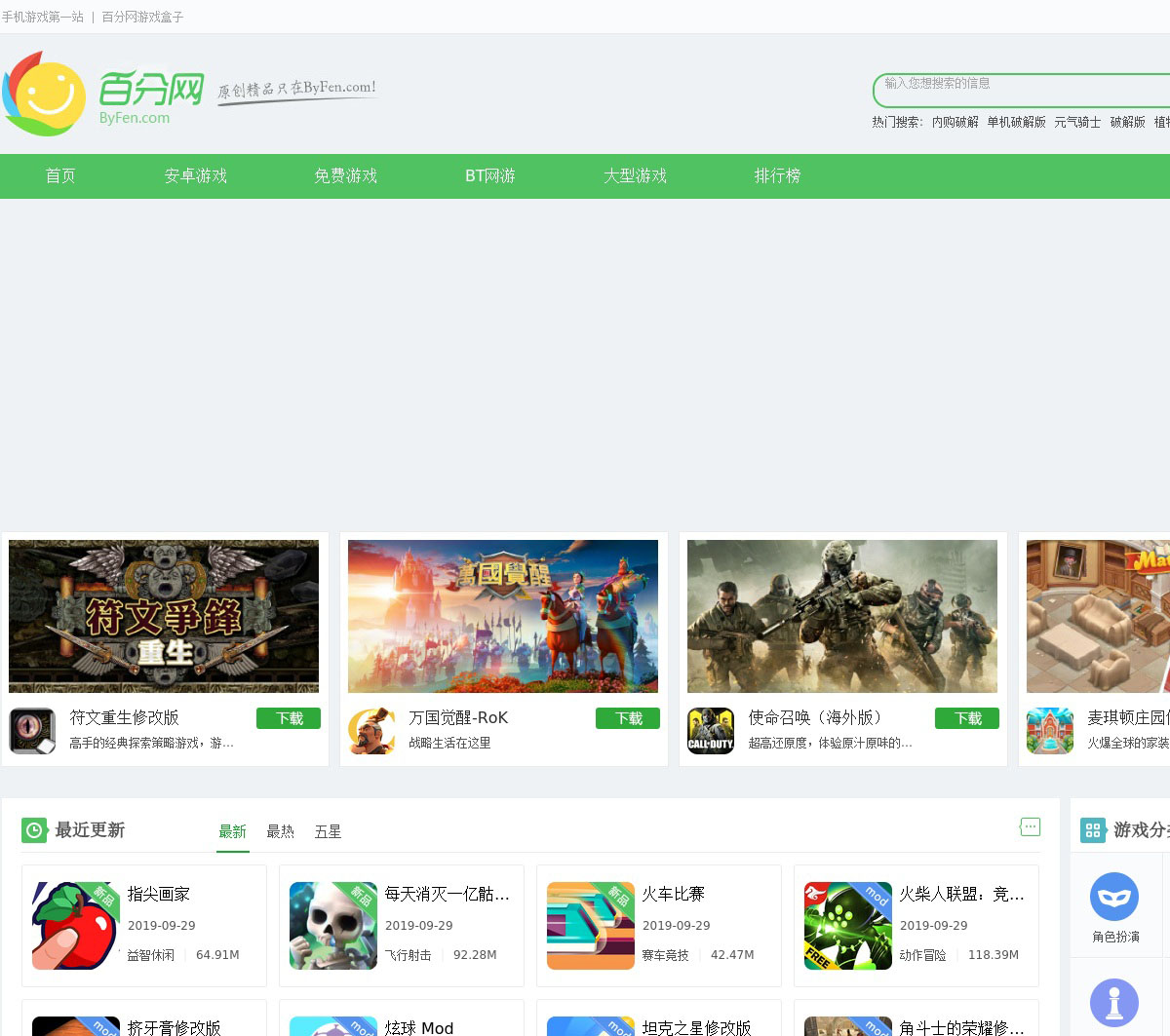Open 百分网游戏盒子 top link
The image size is (1170, 1036).
coord(142,17)
